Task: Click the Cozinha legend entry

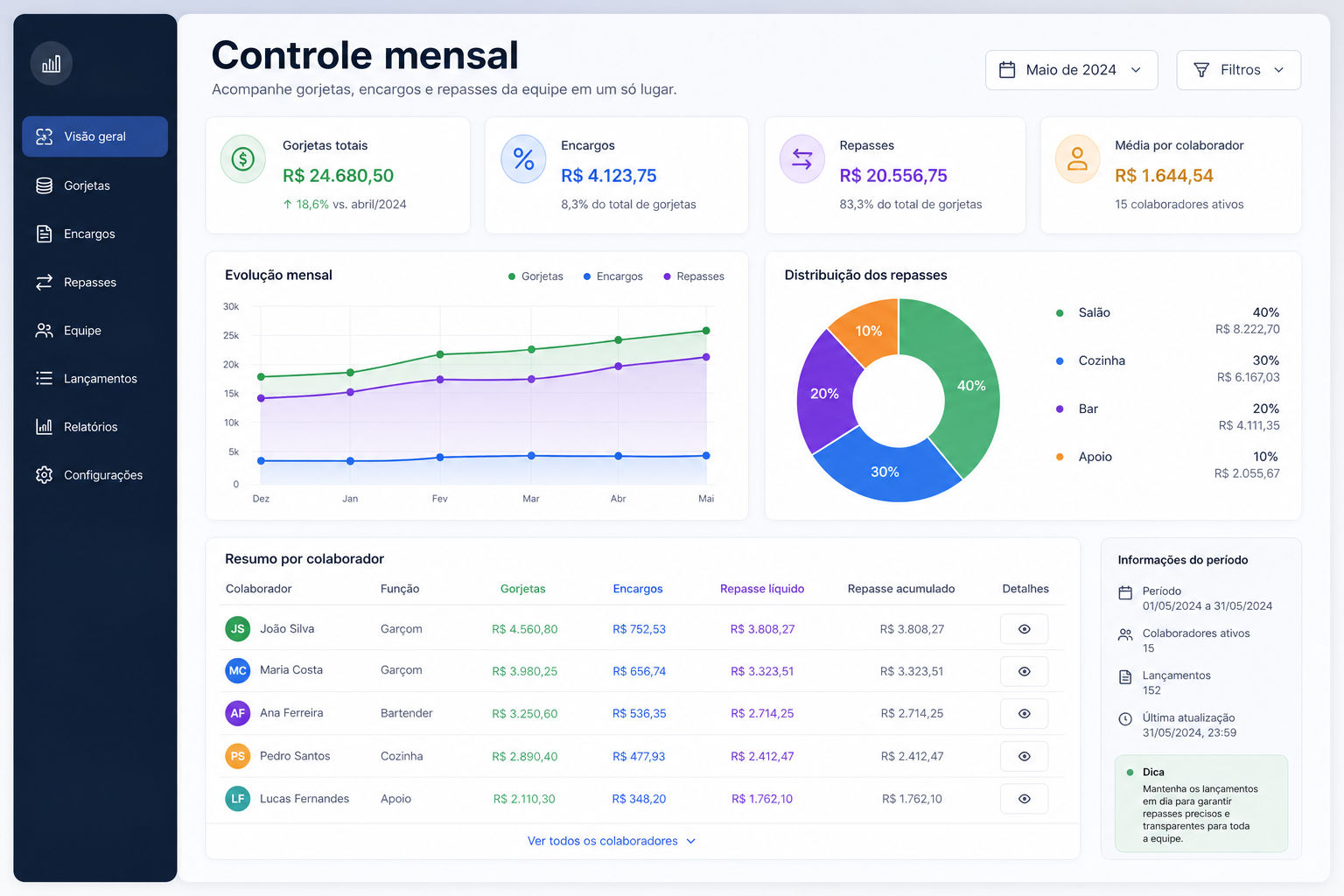Action: tap(1168, 368)
